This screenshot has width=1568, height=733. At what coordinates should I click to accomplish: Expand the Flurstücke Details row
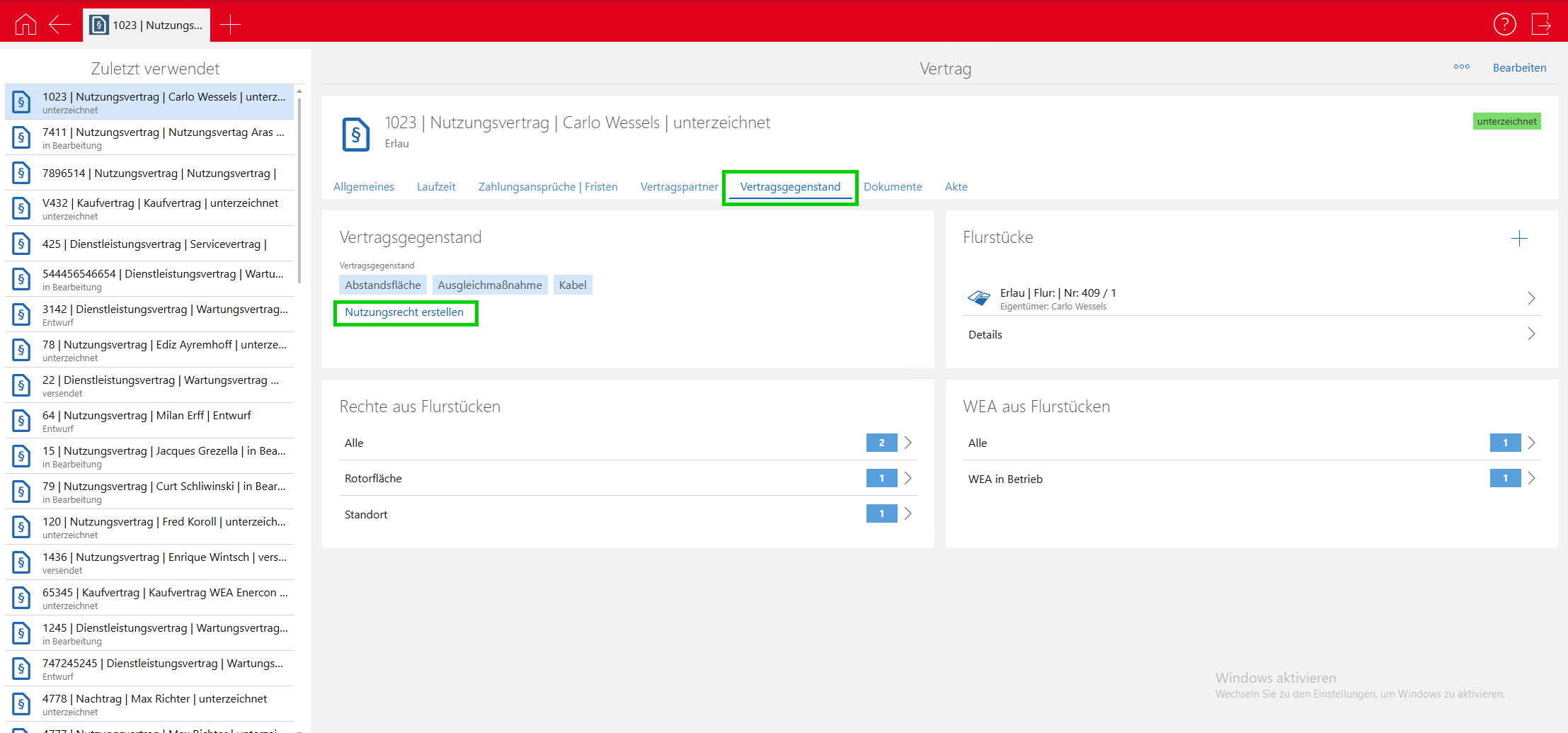[1530, 334]
